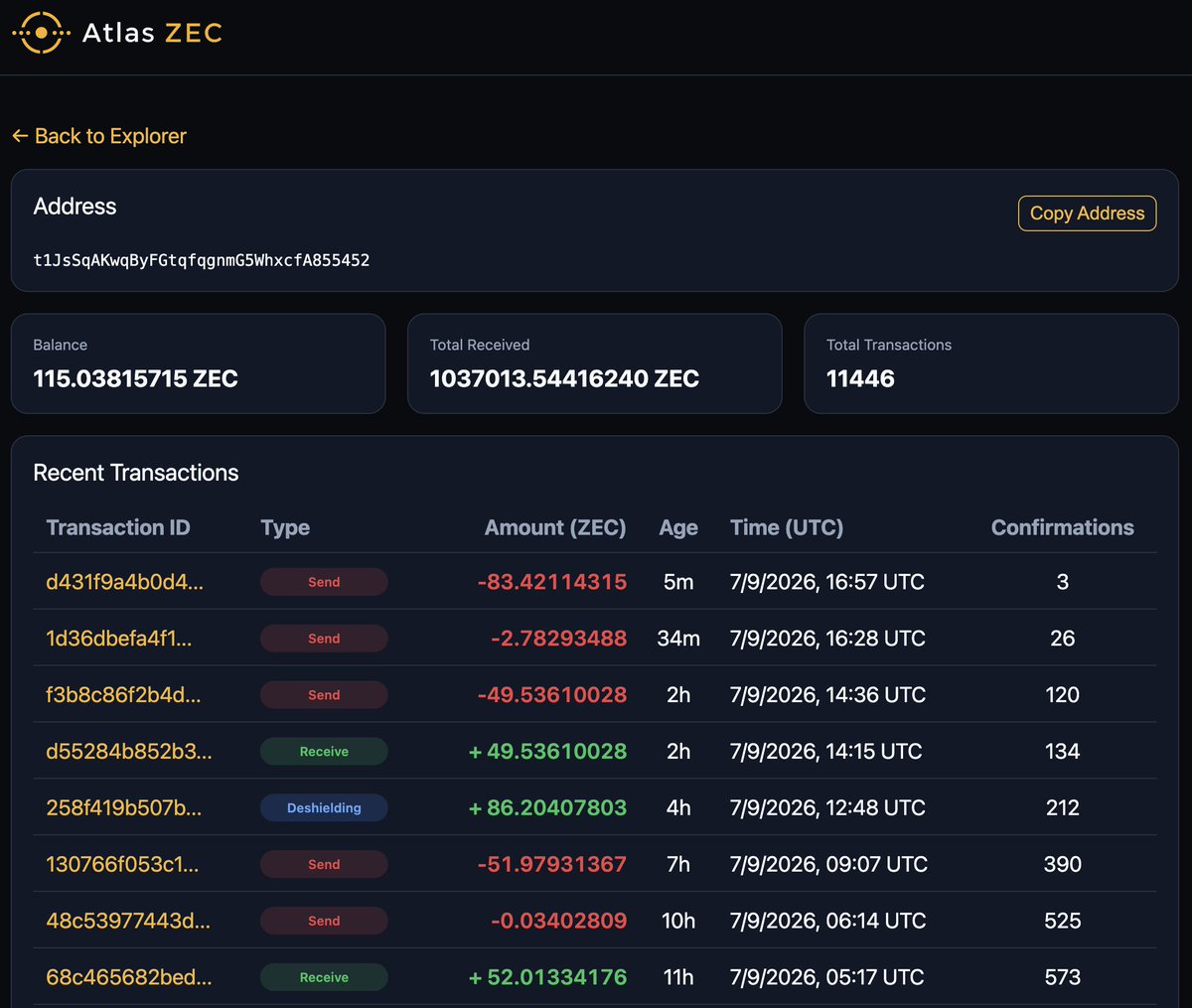The image size is (1192, 1008).
Task: Click the Age column header
Action: tap(678, 527)
